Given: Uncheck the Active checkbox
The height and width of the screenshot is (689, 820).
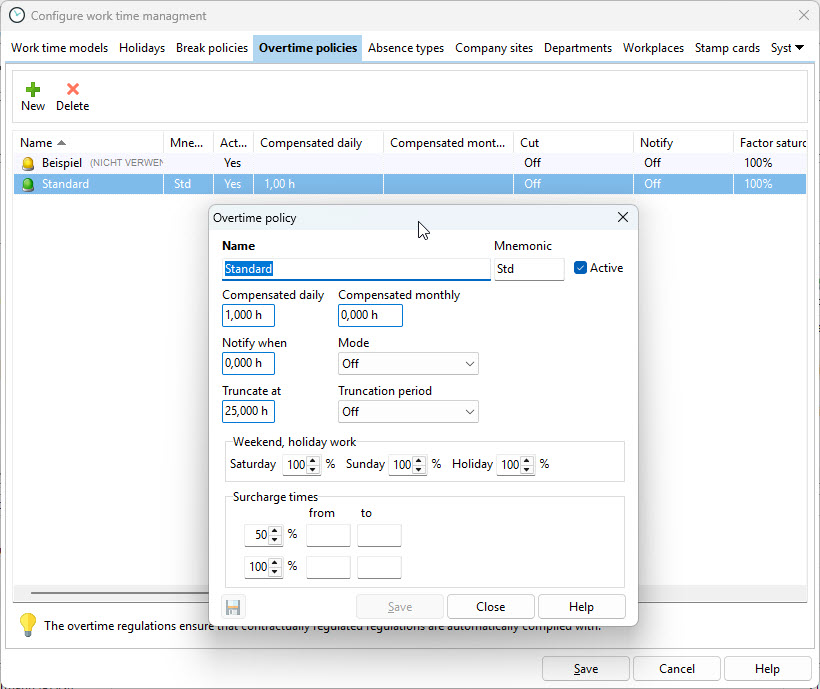Looking at the screenshot, I should pos(581,268).
